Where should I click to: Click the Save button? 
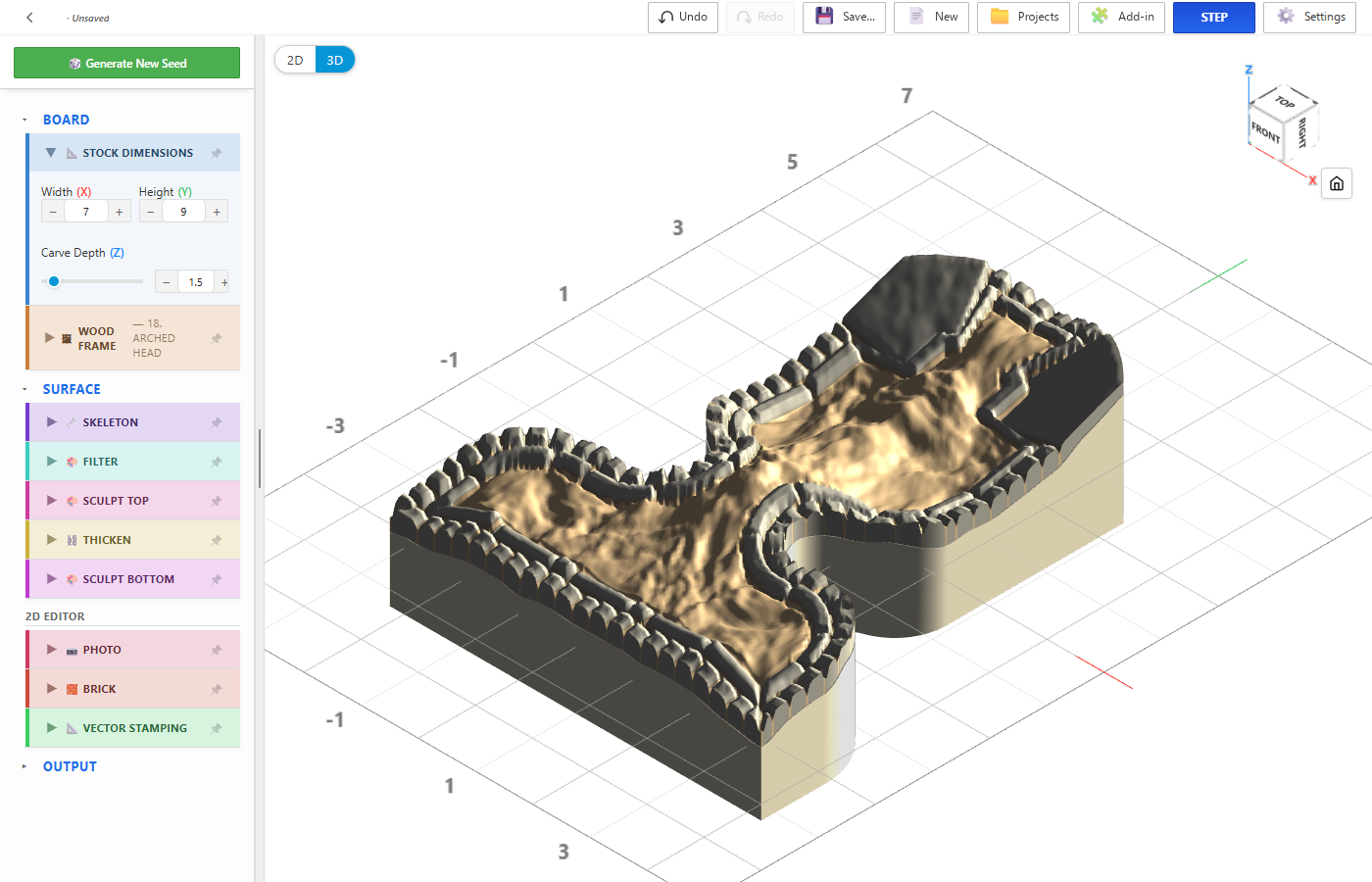pos(845,18)
